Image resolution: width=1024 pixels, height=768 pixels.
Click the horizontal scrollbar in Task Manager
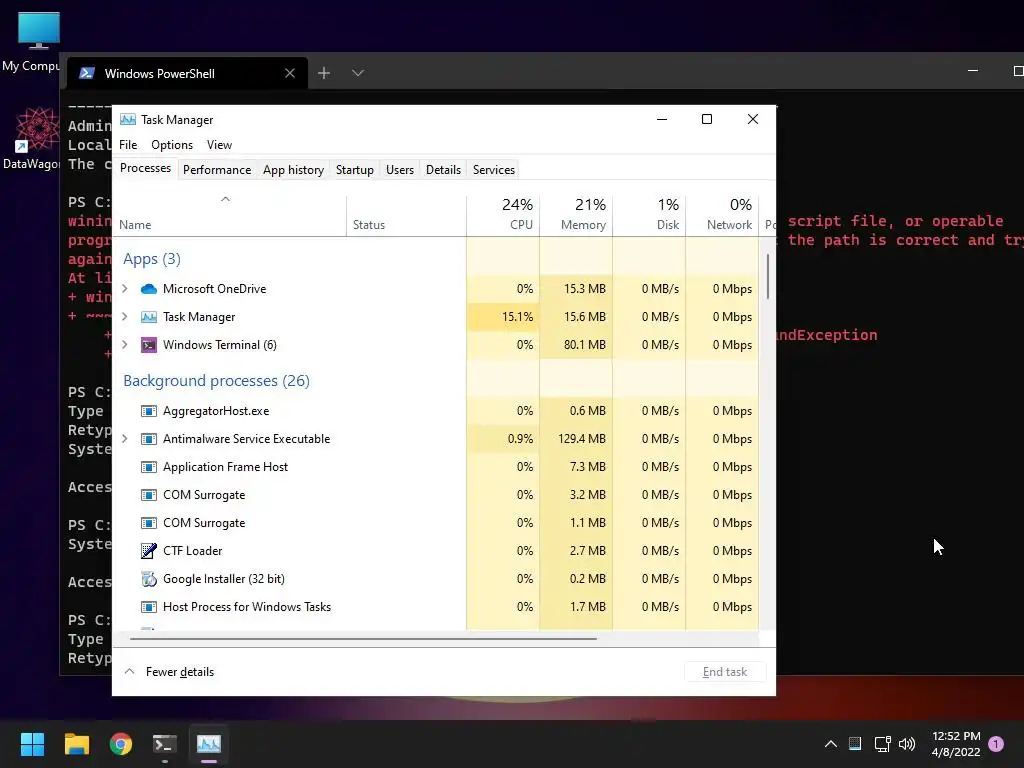[363, 639]
